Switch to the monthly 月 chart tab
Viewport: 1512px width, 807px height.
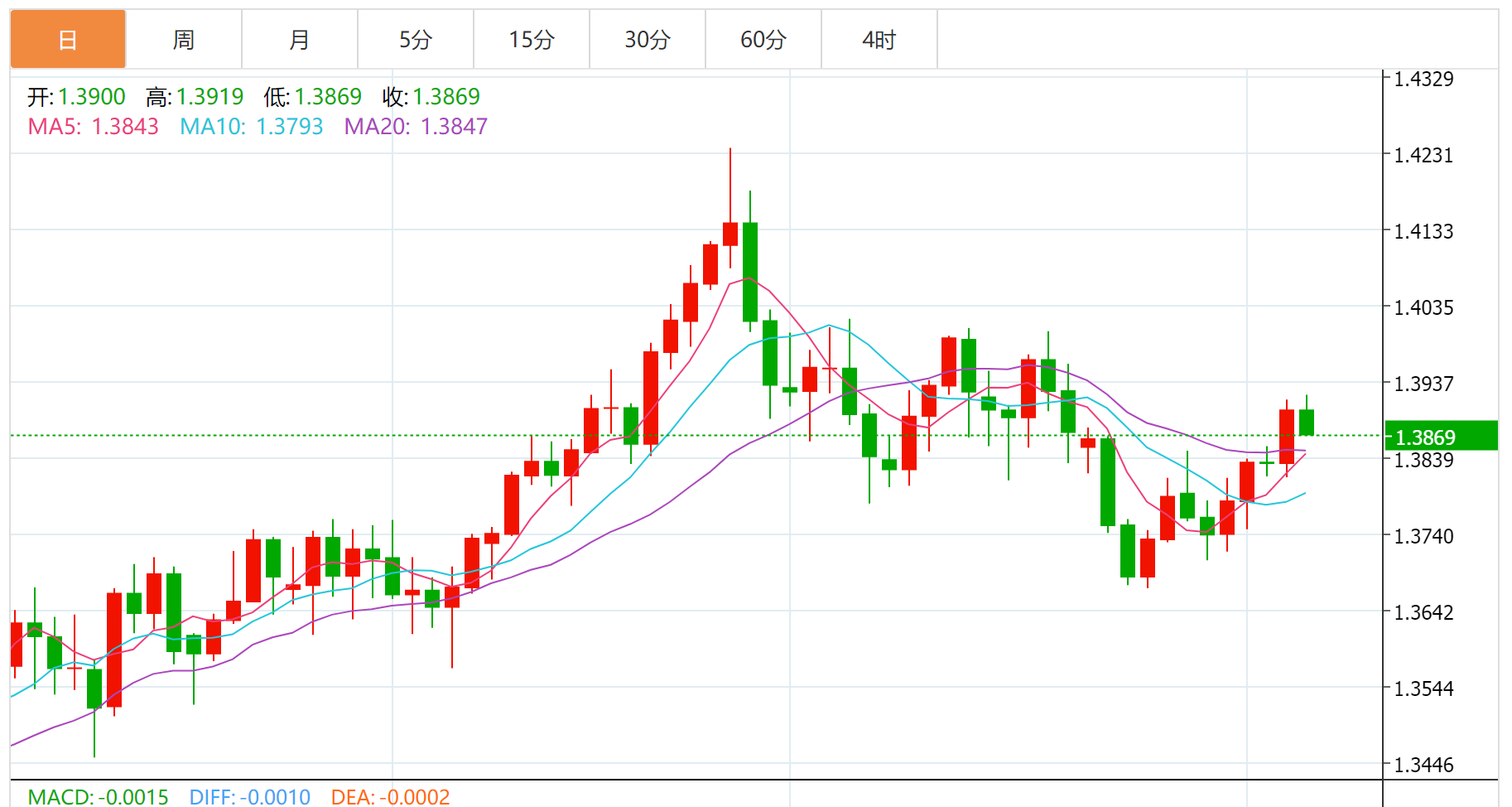tap(300, 39)
